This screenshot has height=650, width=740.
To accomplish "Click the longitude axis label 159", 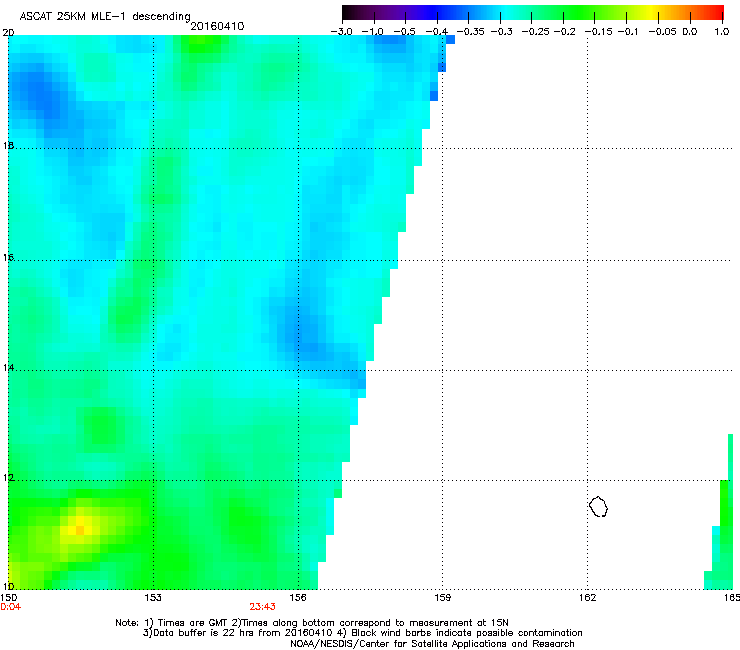I will point(443,598).
